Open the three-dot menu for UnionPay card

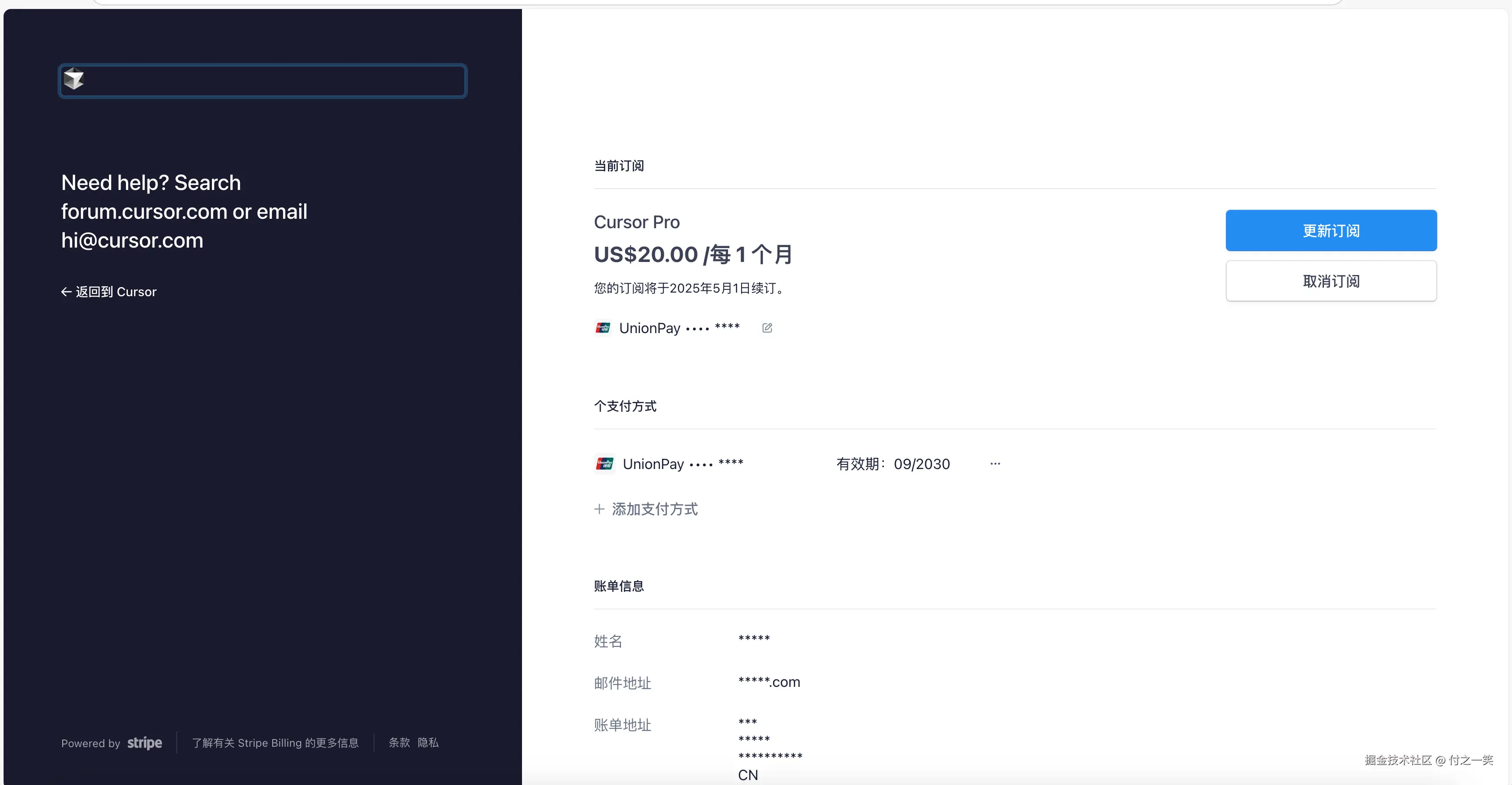(x=995, y=464)
